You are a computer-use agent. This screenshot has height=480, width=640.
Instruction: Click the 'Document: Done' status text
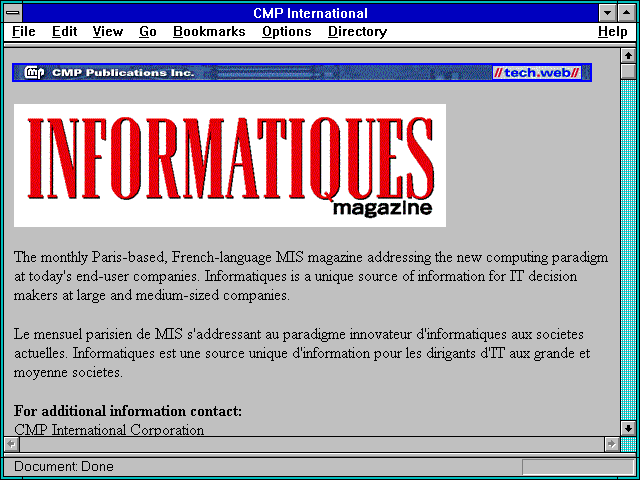[64, 466]
